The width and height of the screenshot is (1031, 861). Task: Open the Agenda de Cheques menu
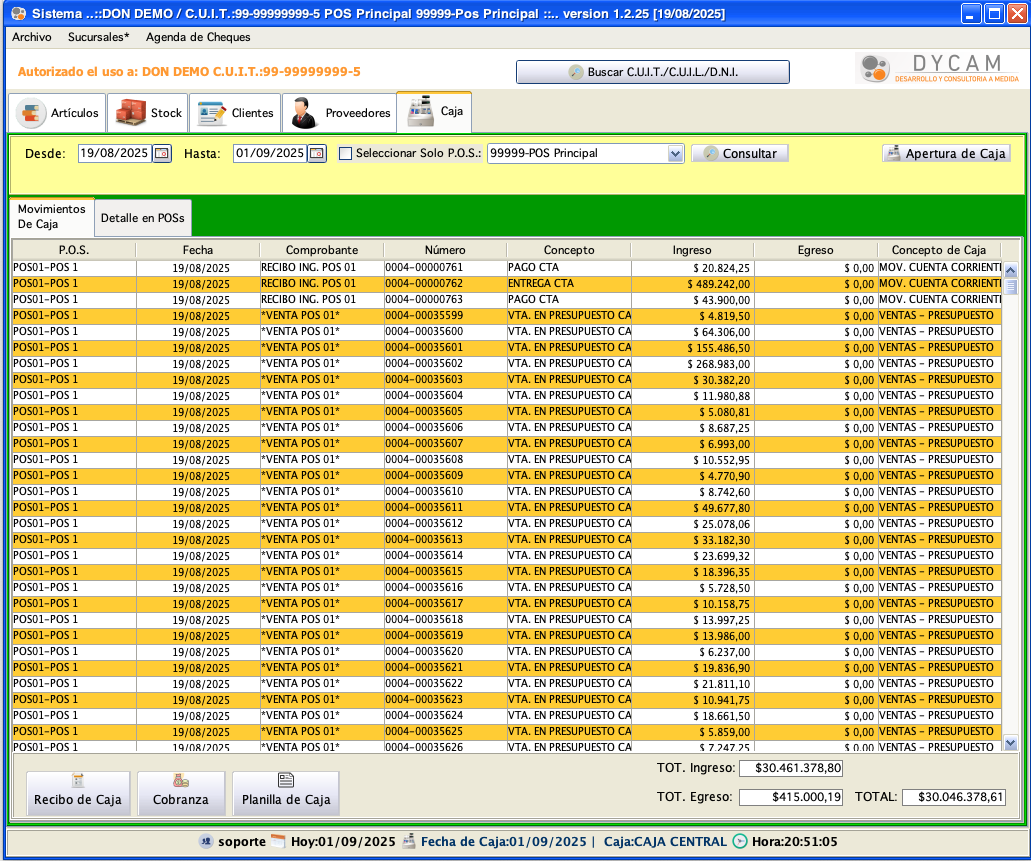(x=198, y=37)
